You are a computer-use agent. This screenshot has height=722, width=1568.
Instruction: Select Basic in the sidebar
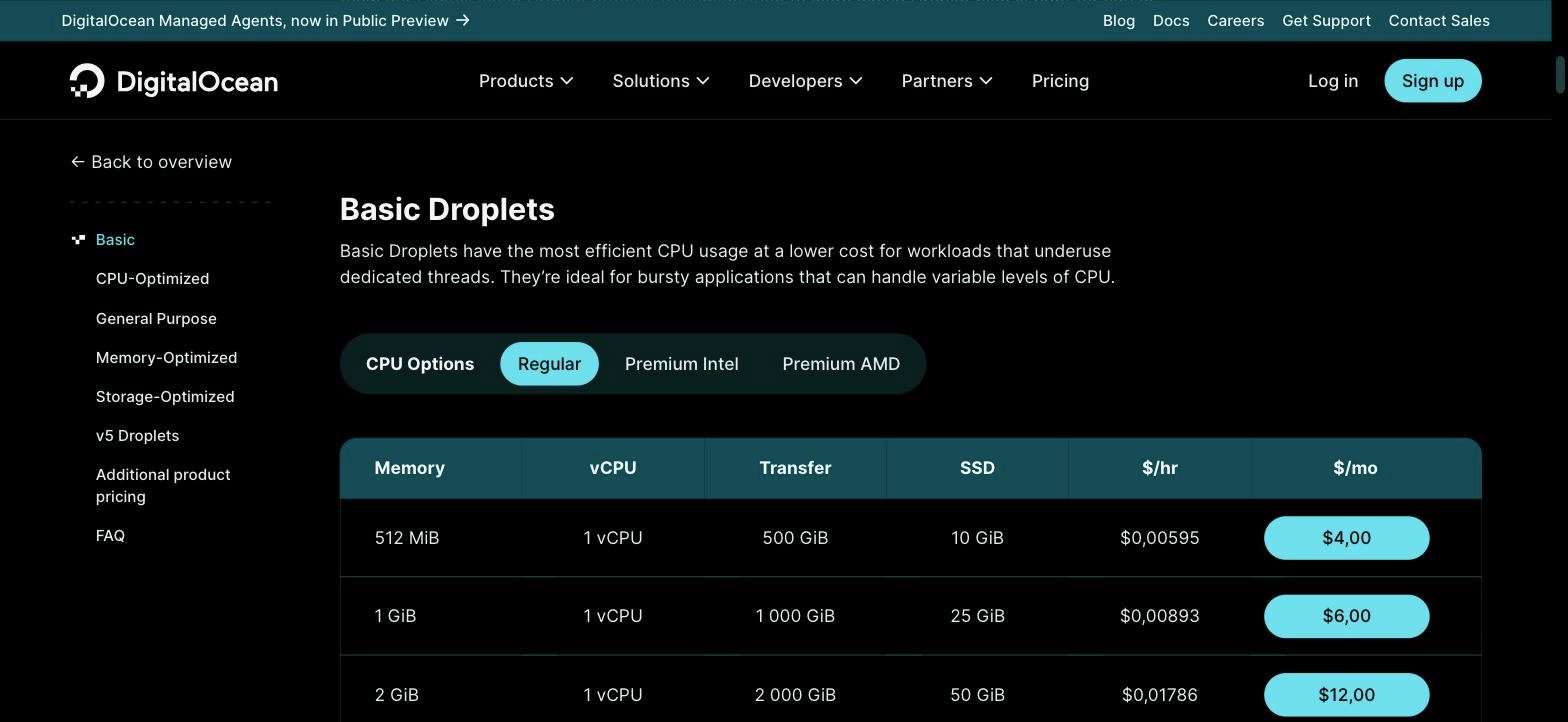tap(115, 240)
